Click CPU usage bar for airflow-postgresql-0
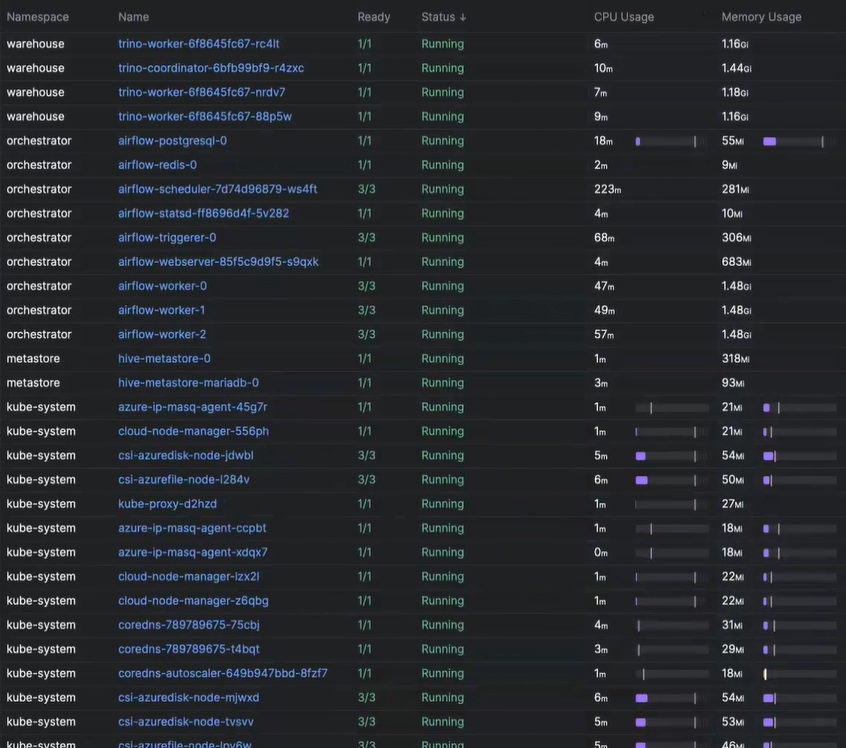The height and width of the screenshot is (748, 846). (x=667, y=141)
